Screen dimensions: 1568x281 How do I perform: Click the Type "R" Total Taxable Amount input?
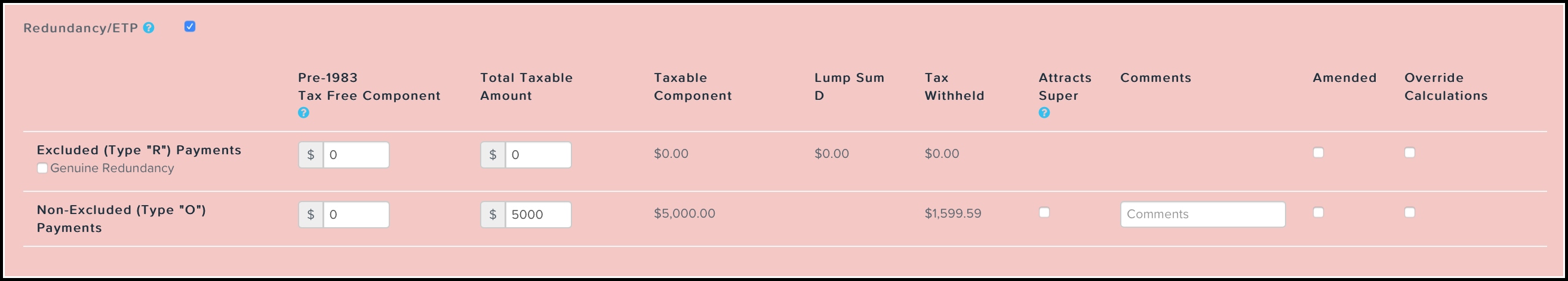[537, 155]
